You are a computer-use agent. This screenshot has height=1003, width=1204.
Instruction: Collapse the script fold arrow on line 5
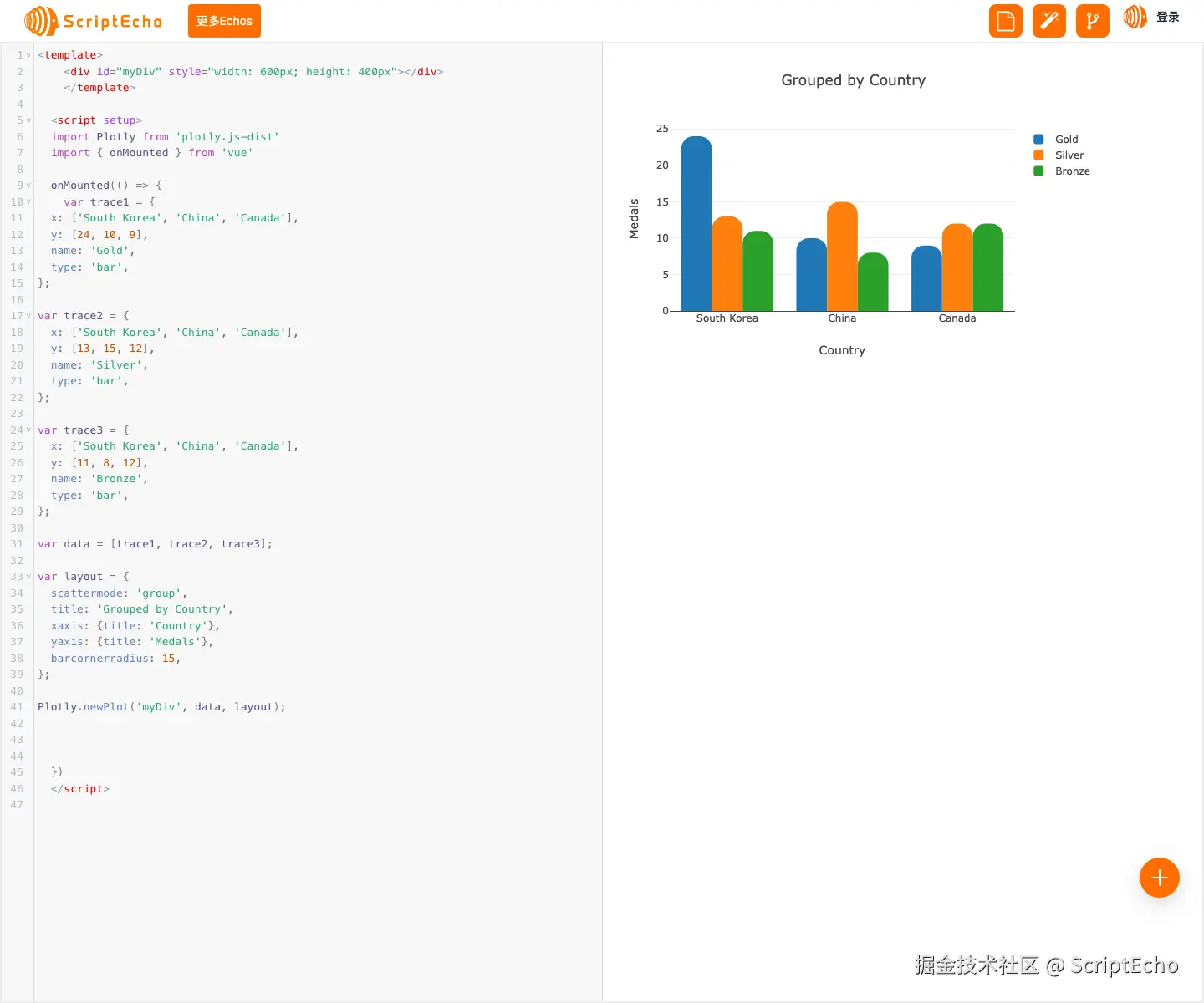click(x=28, y=120)
